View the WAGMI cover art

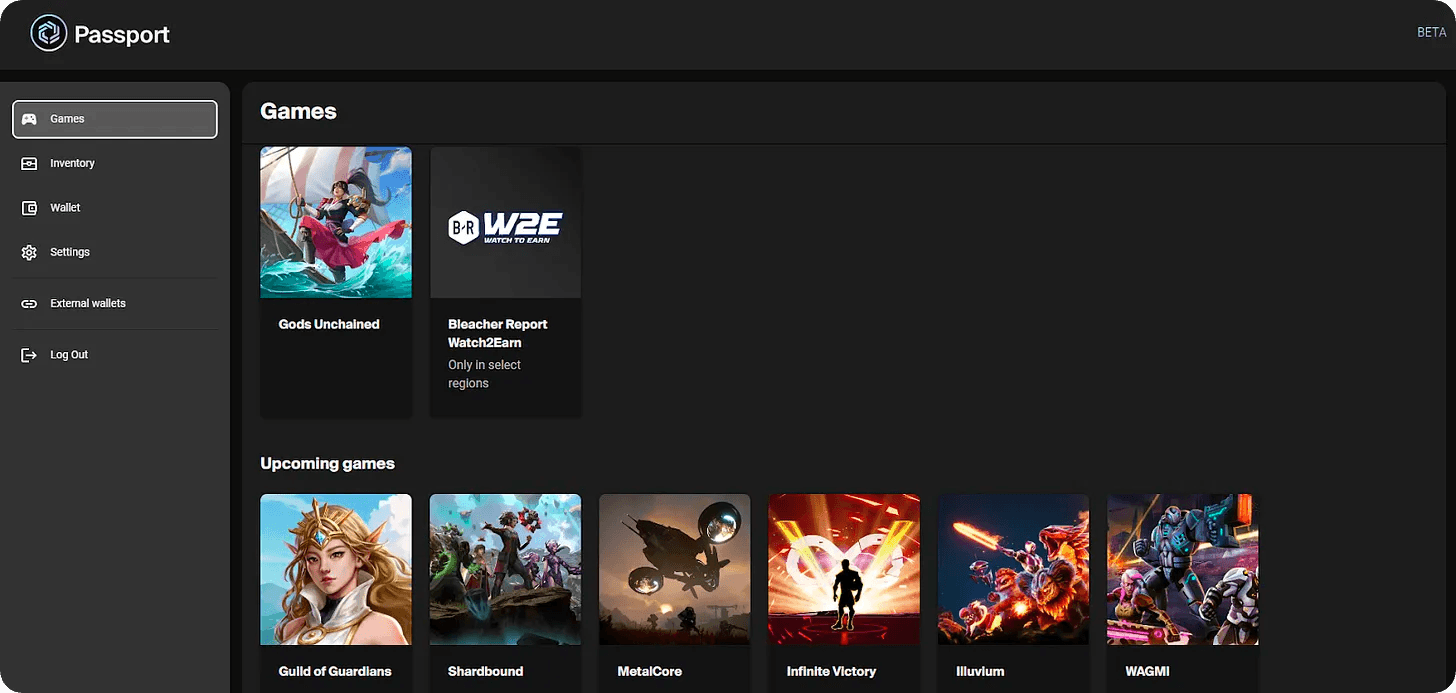(1183, 569)
